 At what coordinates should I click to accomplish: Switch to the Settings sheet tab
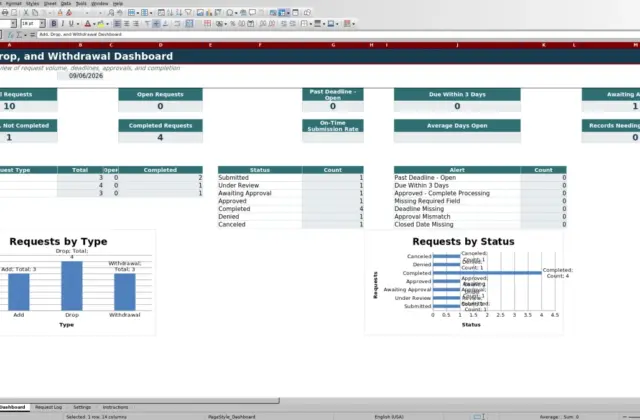click(x=82, y=407)
